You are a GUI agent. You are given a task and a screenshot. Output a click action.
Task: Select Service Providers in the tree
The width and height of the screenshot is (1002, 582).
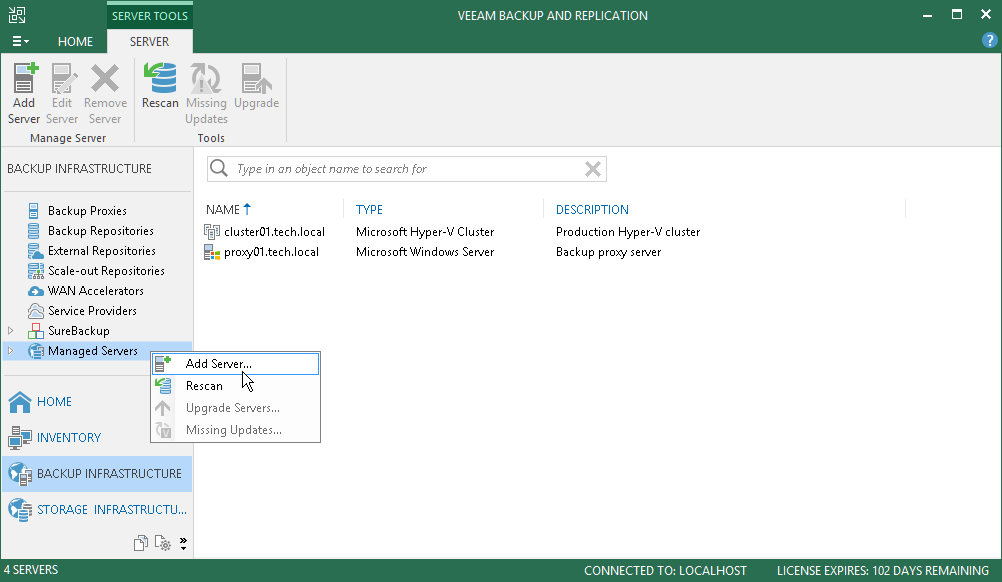coord(92,311)
